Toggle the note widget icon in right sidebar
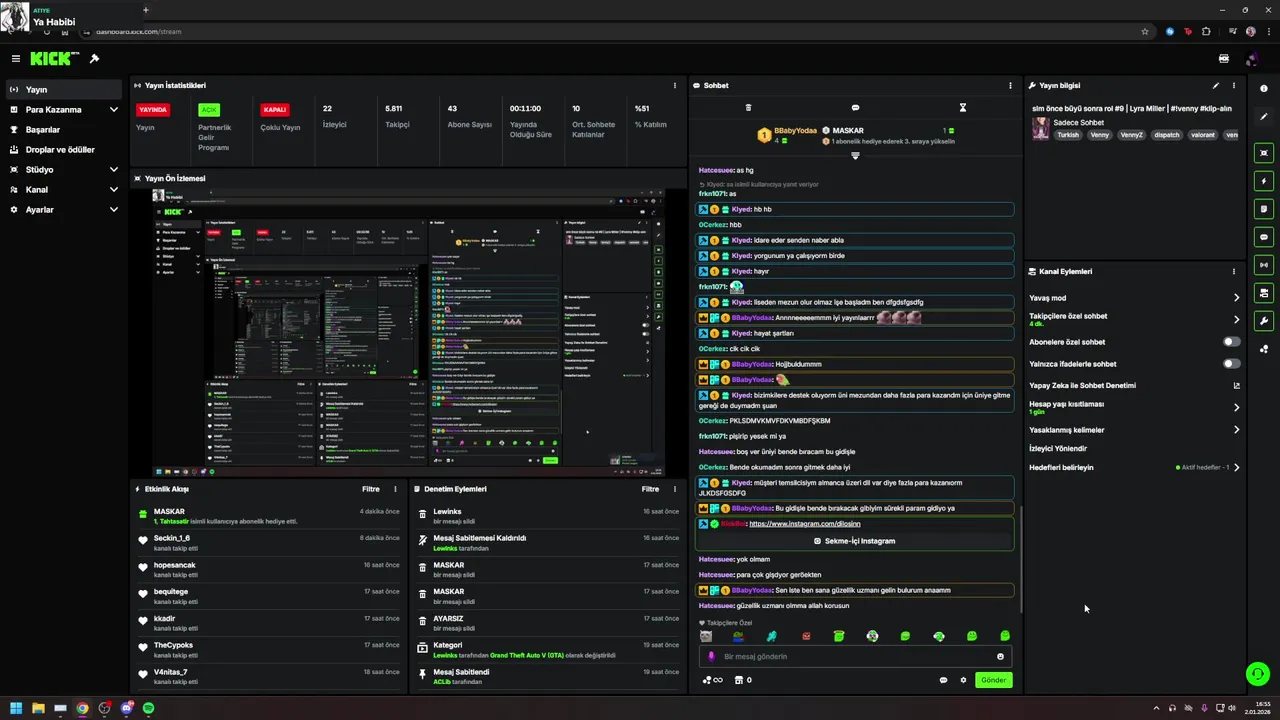The height and width of the screenshot is (720, 1280). coord(1264,209)
